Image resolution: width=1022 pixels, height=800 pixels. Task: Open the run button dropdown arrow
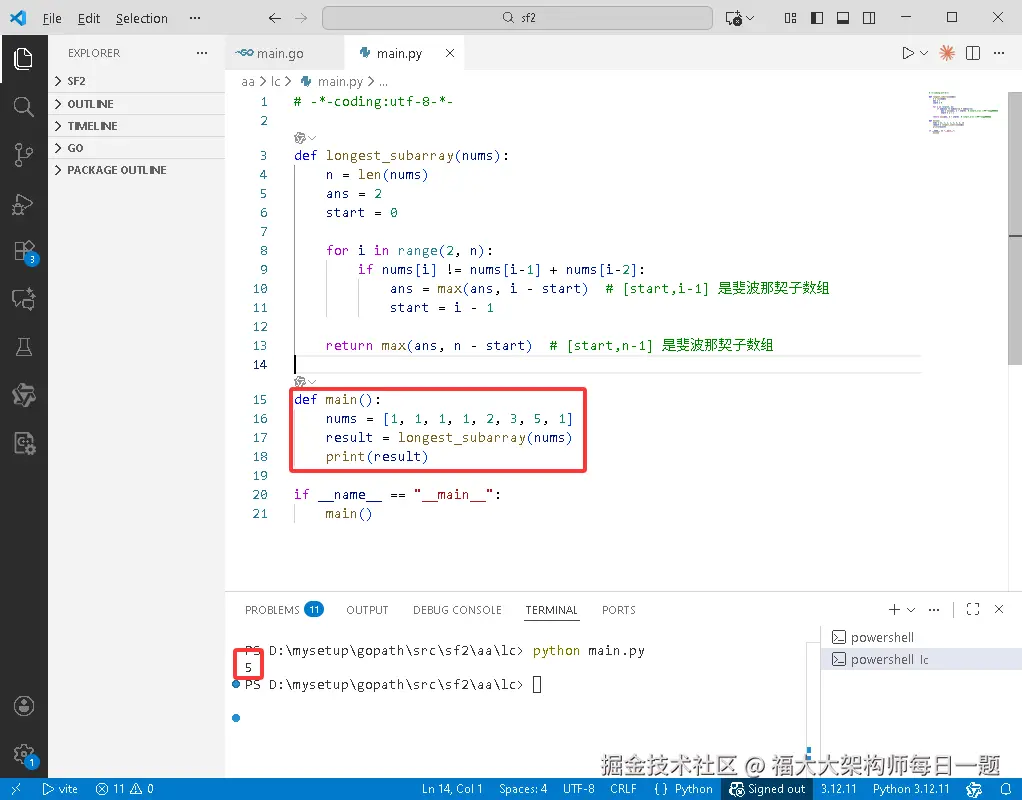[x=924, y=53]
